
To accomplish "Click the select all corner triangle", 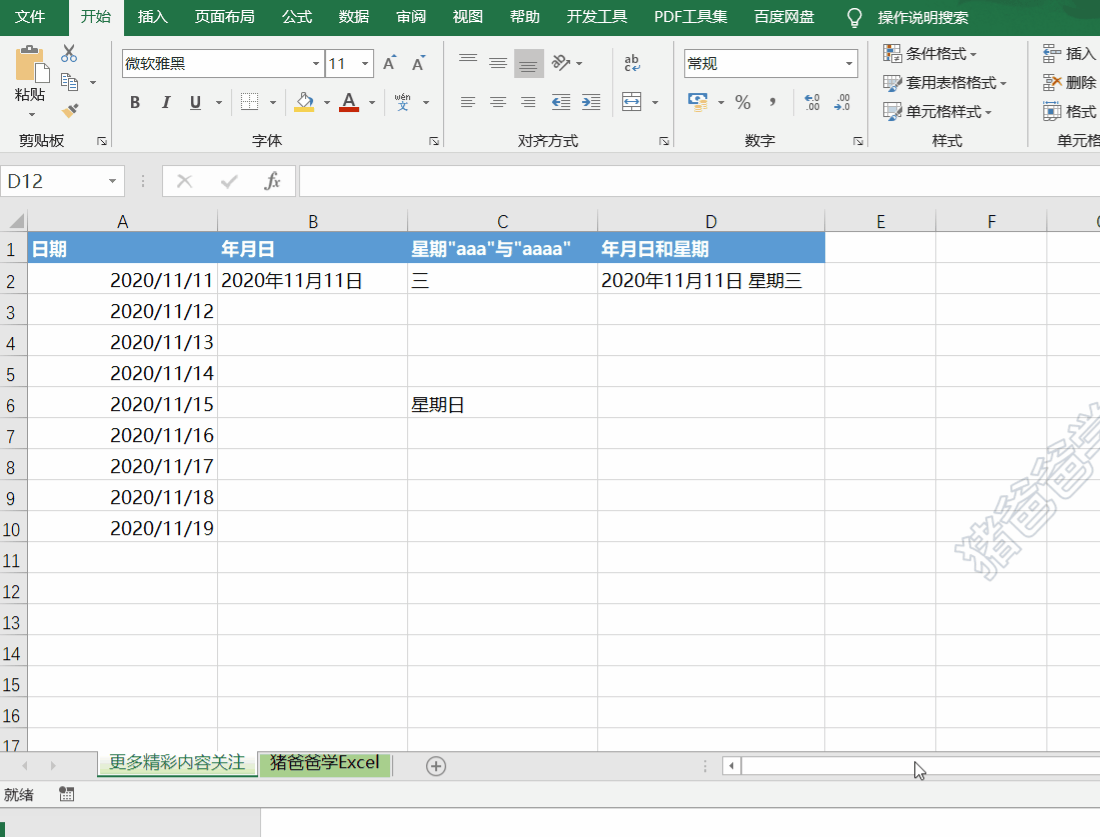I will (15, 222).
